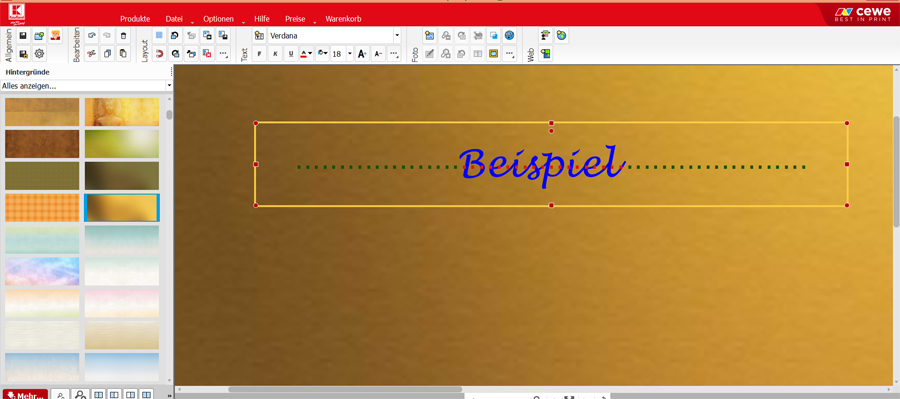Click the save project floppy icon
The height and width of the screenshot is (399, 900).
[23, 36]
